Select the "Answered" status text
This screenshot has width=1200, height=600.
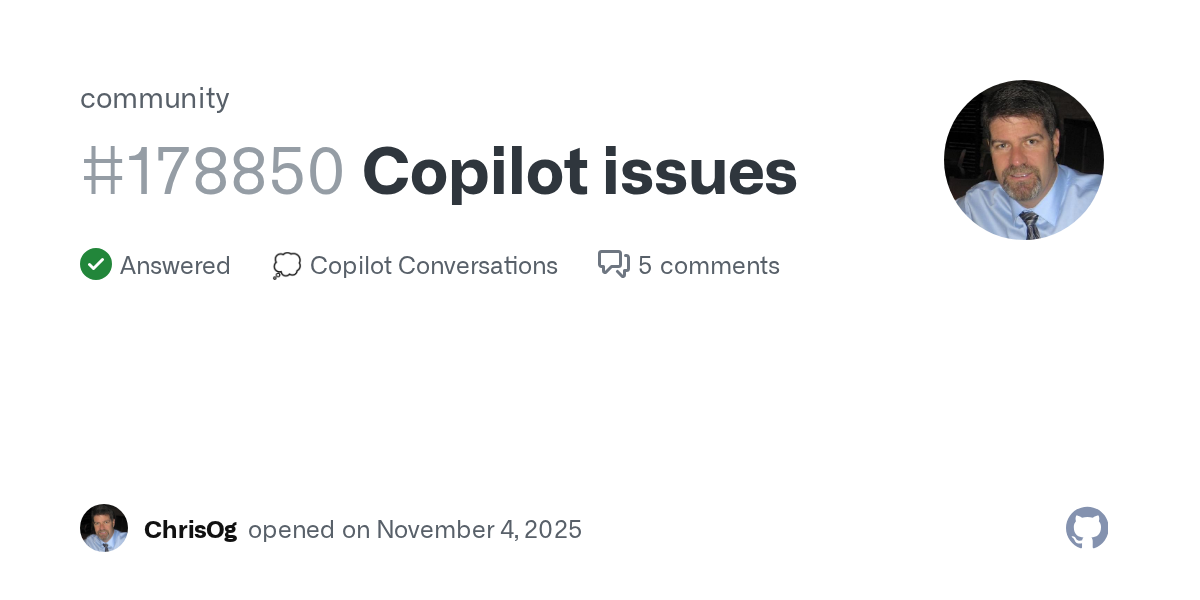tap(175, 266)
